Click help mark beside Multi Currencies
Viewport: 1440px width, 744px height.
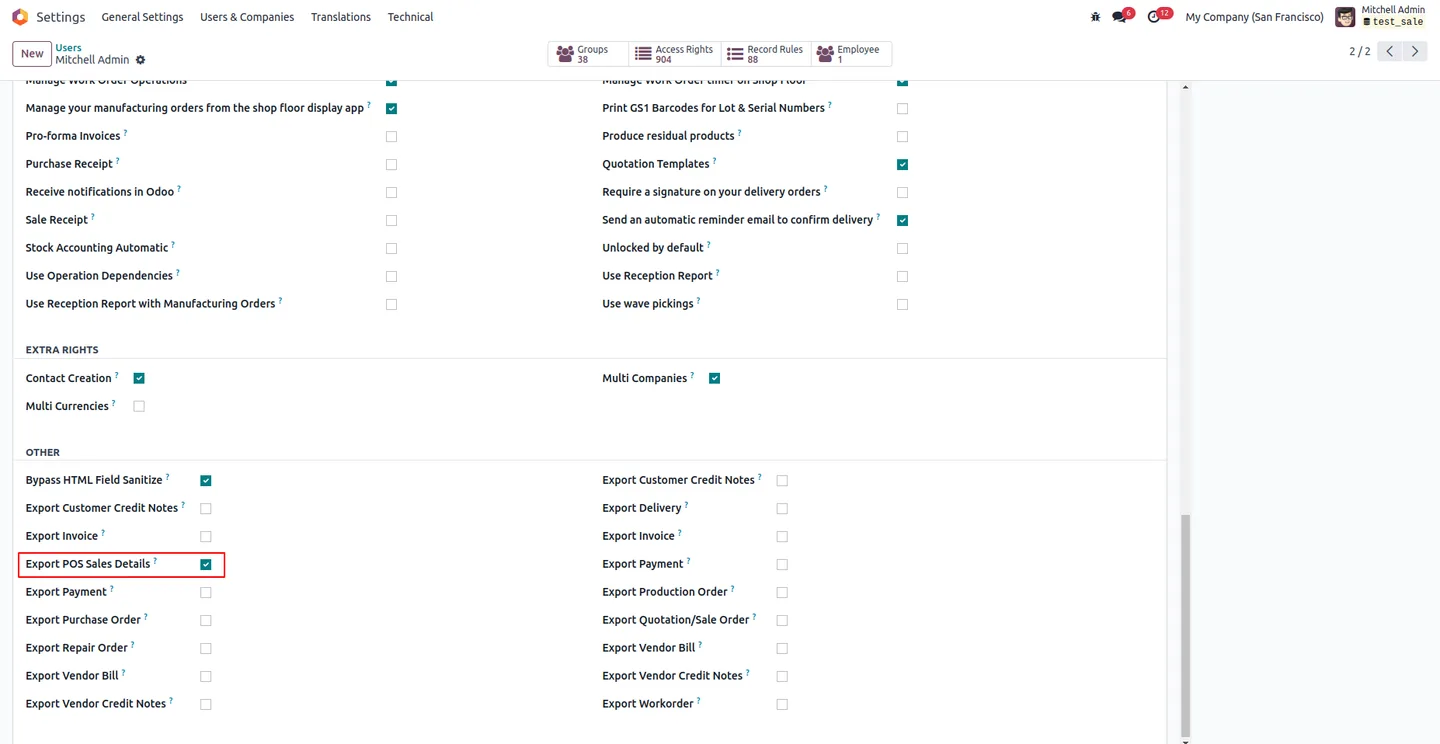tap(113, 403)
